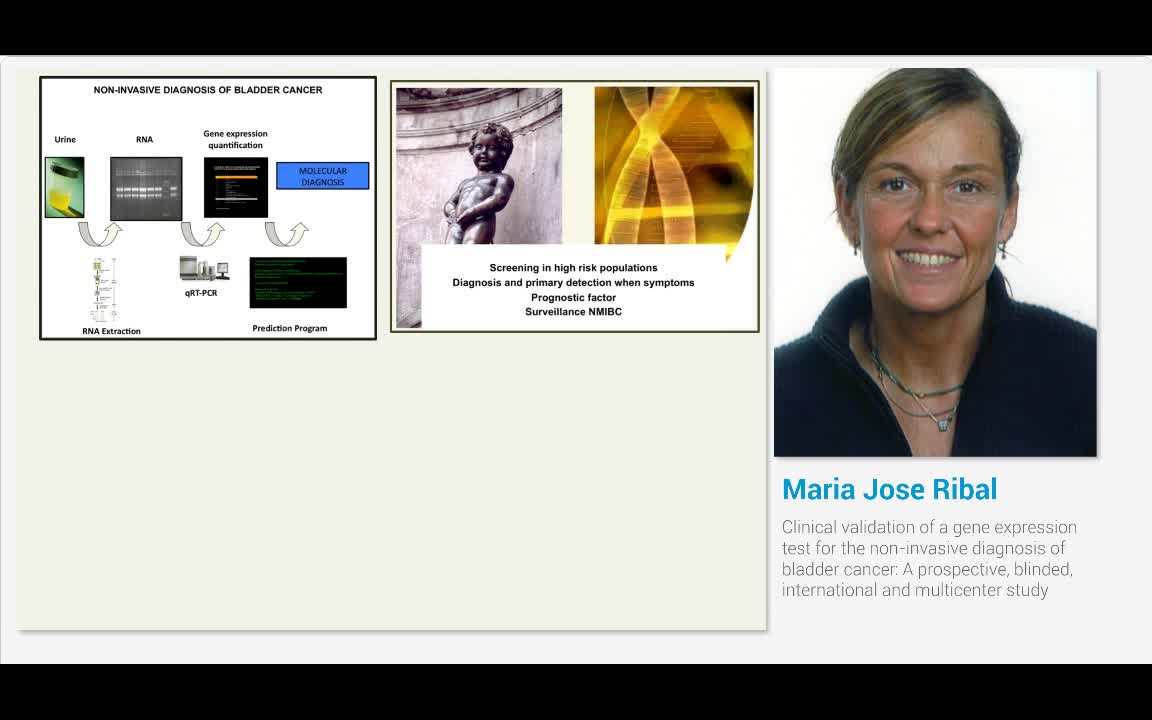1152x720 pixels.
Task: Click the RNA gel electrophoresis image
Action: tap(146, 188)
